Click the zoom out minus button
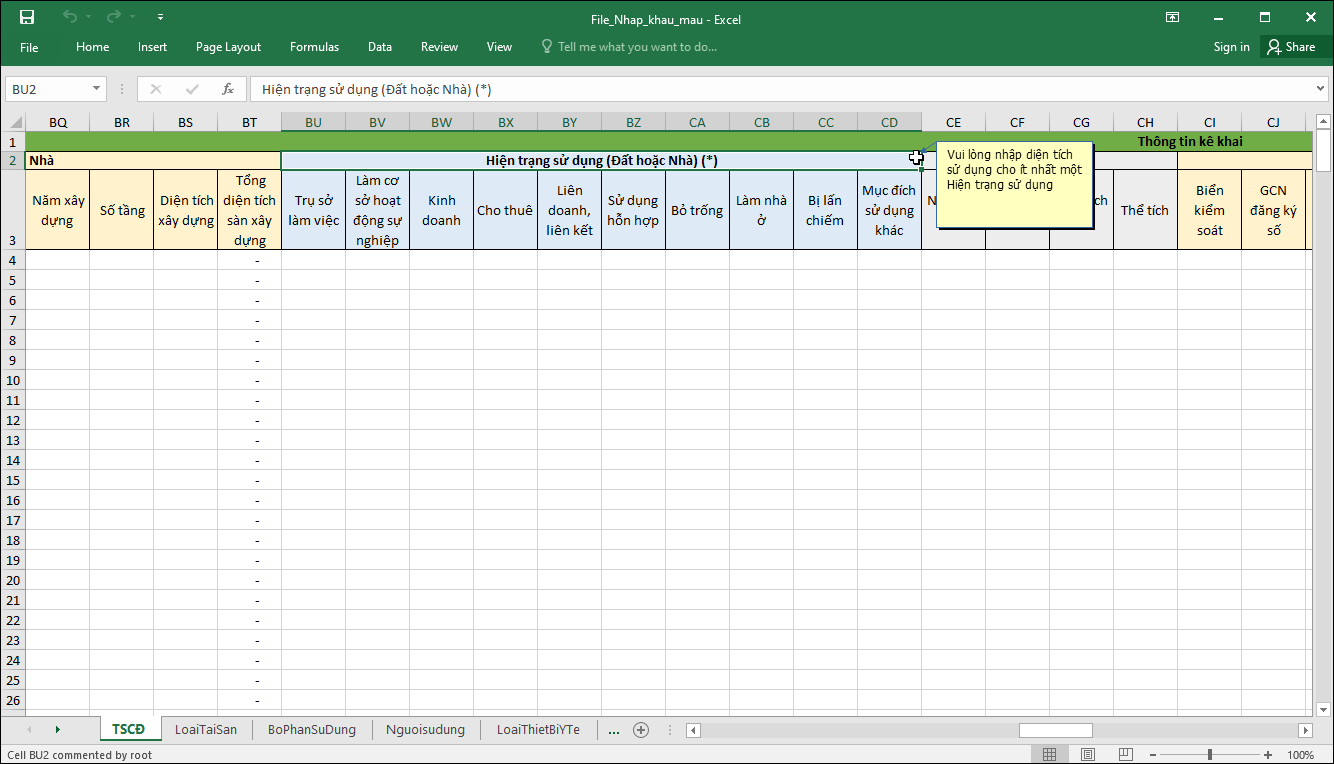The width and height of the screenshot is (1334, 764). [x=1152, y=755]
